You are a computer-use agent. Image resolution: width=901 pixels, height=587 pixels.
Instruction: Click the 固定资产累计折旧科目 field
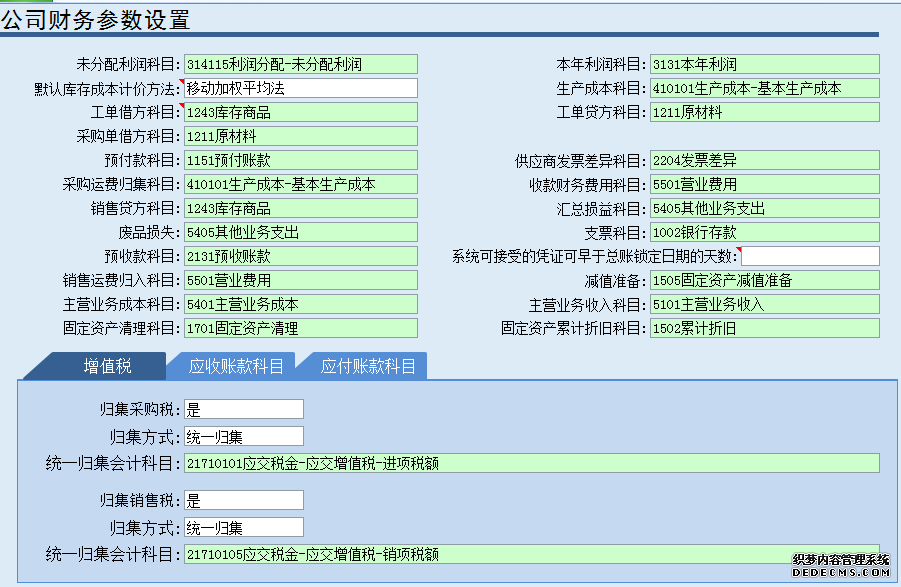[x=764, y=328]
